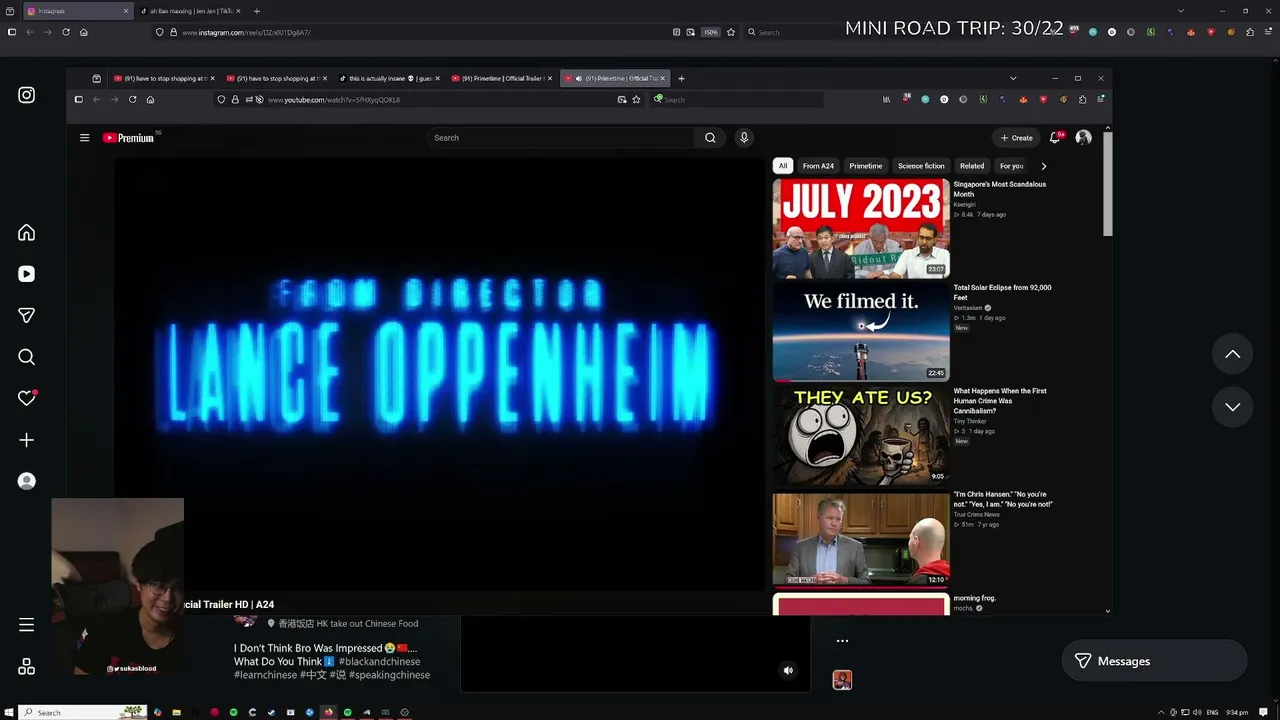Switch to the Instagram tab in back window

[x=78, y=11]
